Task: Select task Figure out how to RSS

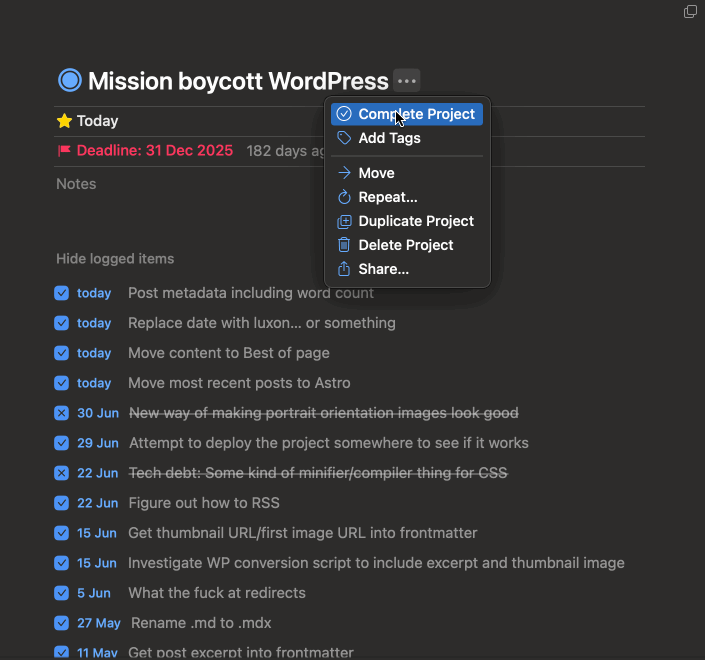Action: [204, 503]
